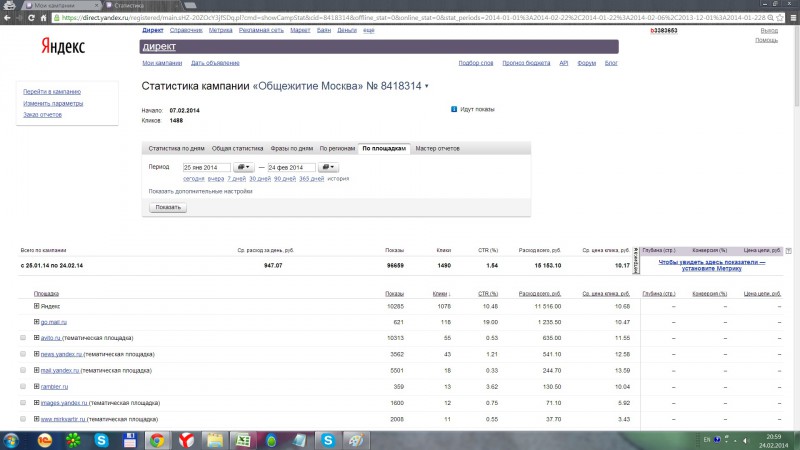The image size is (800, 450).
Task: Open 'Заказ отчетов' link
Action: pyautogui.click(x=42, y=115)
